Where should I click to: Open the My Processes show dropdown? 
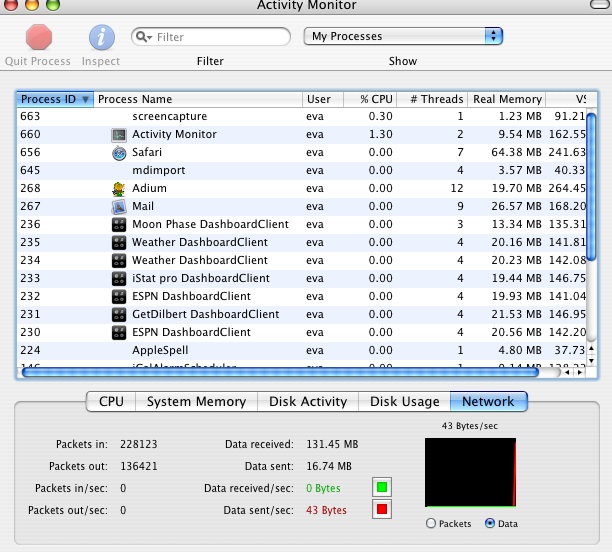coord(403,36)
